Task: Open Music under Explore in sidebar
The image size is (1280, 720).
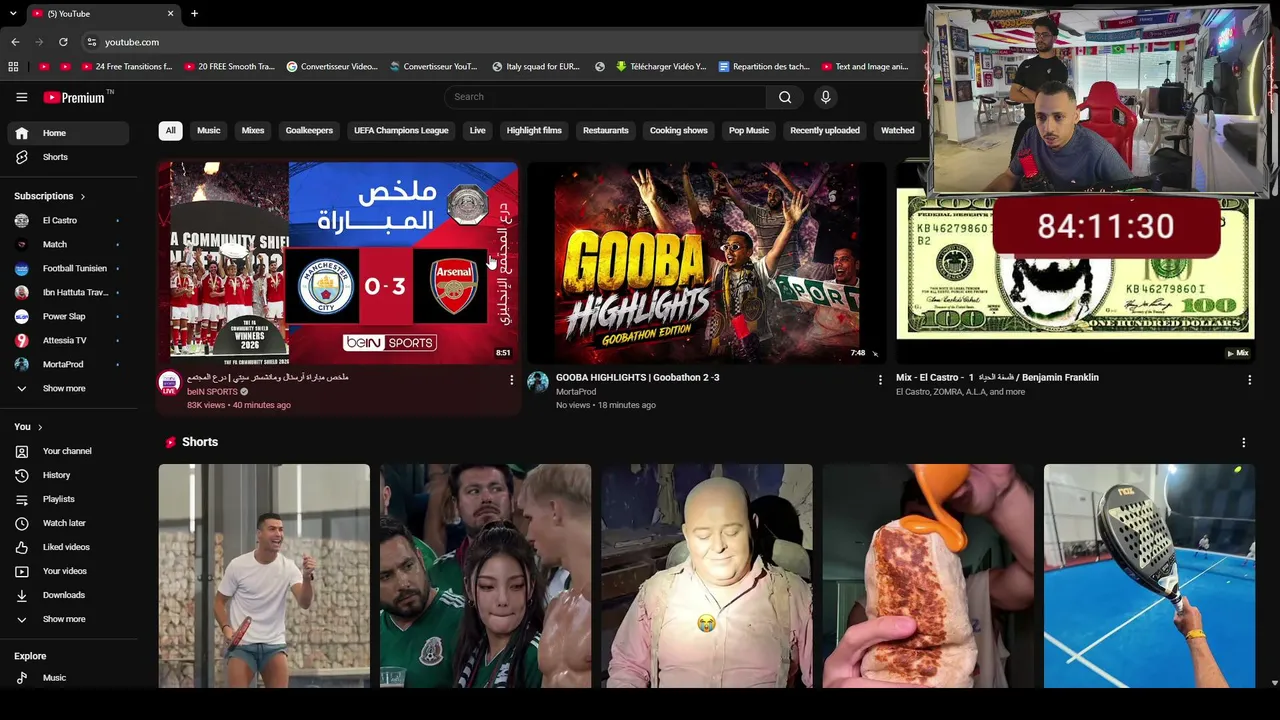Action: coord(68,678)
